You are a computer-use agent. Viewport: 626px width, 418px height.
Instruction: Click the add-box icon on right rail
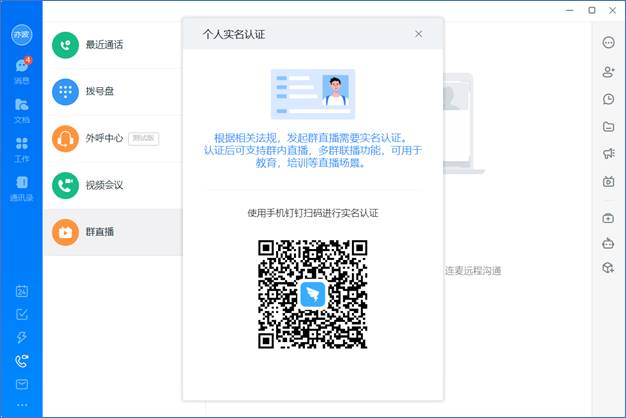pyautogui.click(x=608, y=218)
